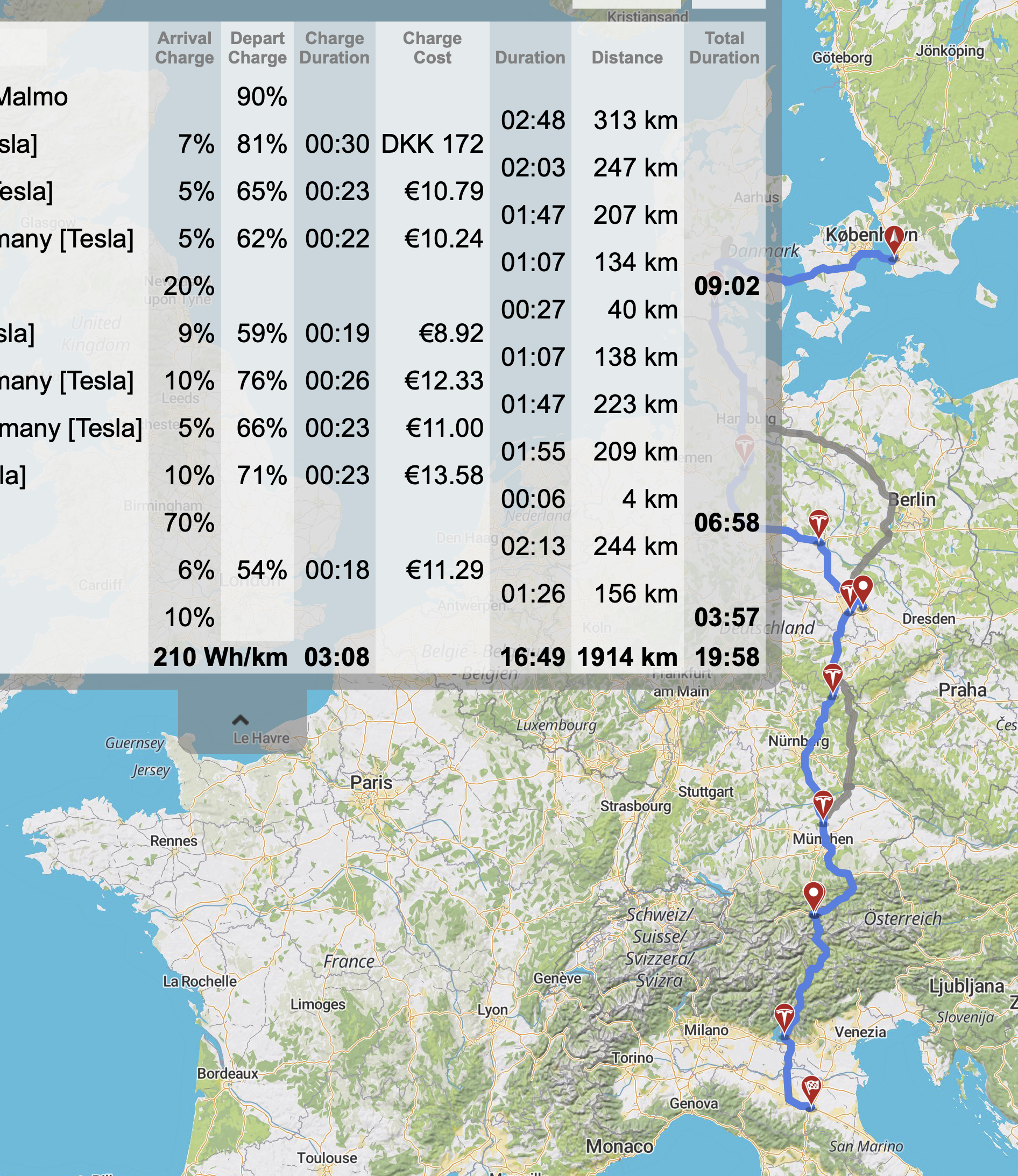
Task: Click the 1914 km total distance
Action: coord(627,657)
